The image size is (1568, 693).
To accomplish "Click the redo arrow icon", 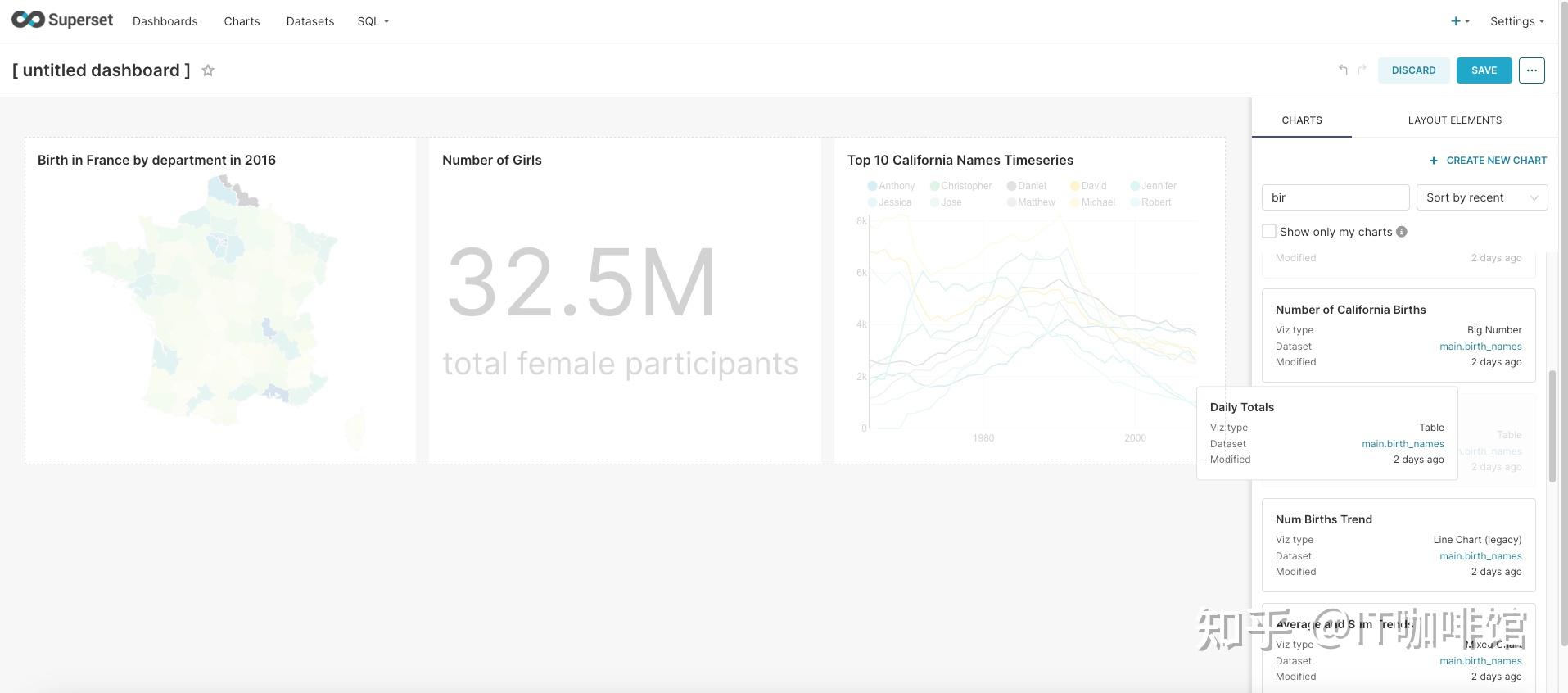I will pos(1362,70).
